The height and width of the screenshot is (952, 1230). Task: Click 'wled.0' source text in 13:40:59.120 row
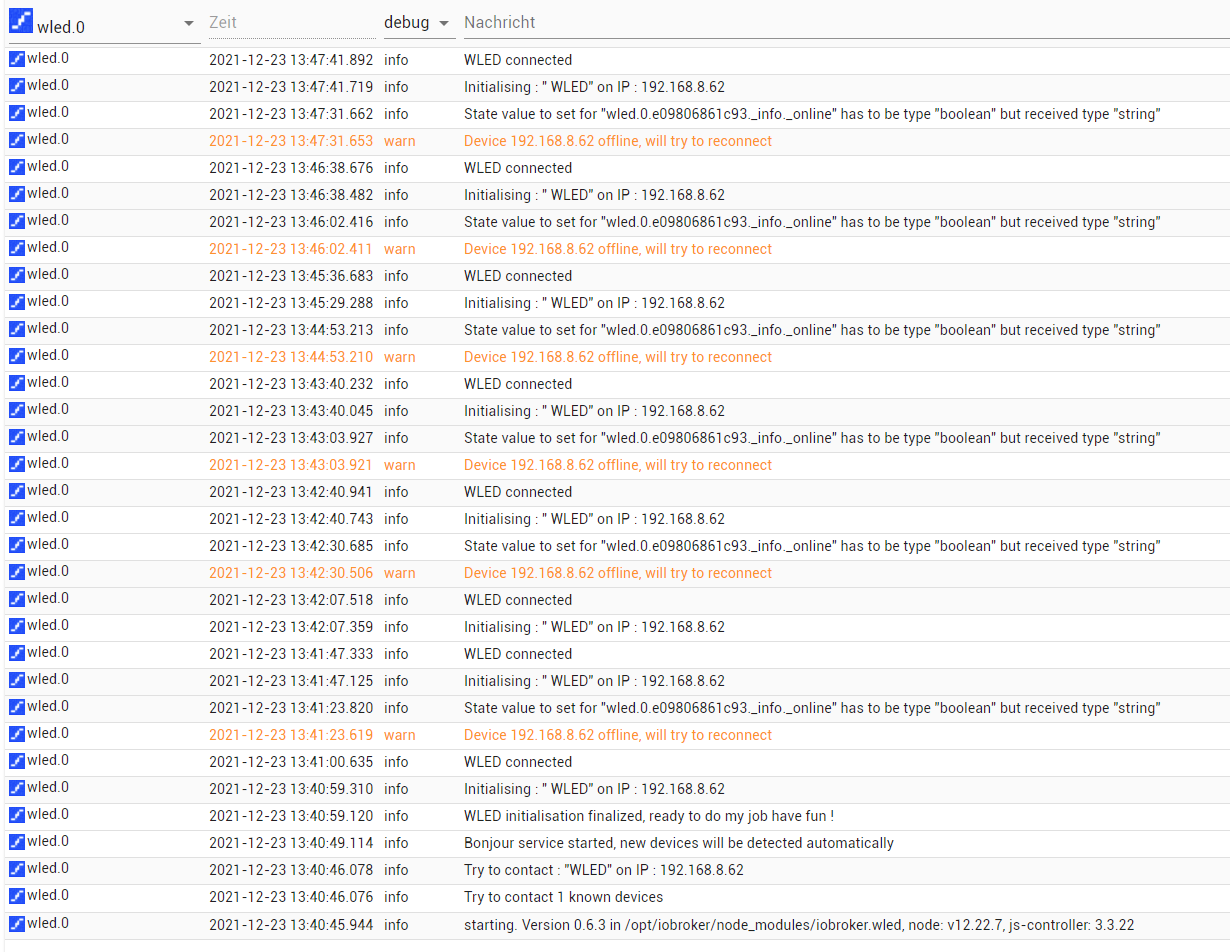48,814
